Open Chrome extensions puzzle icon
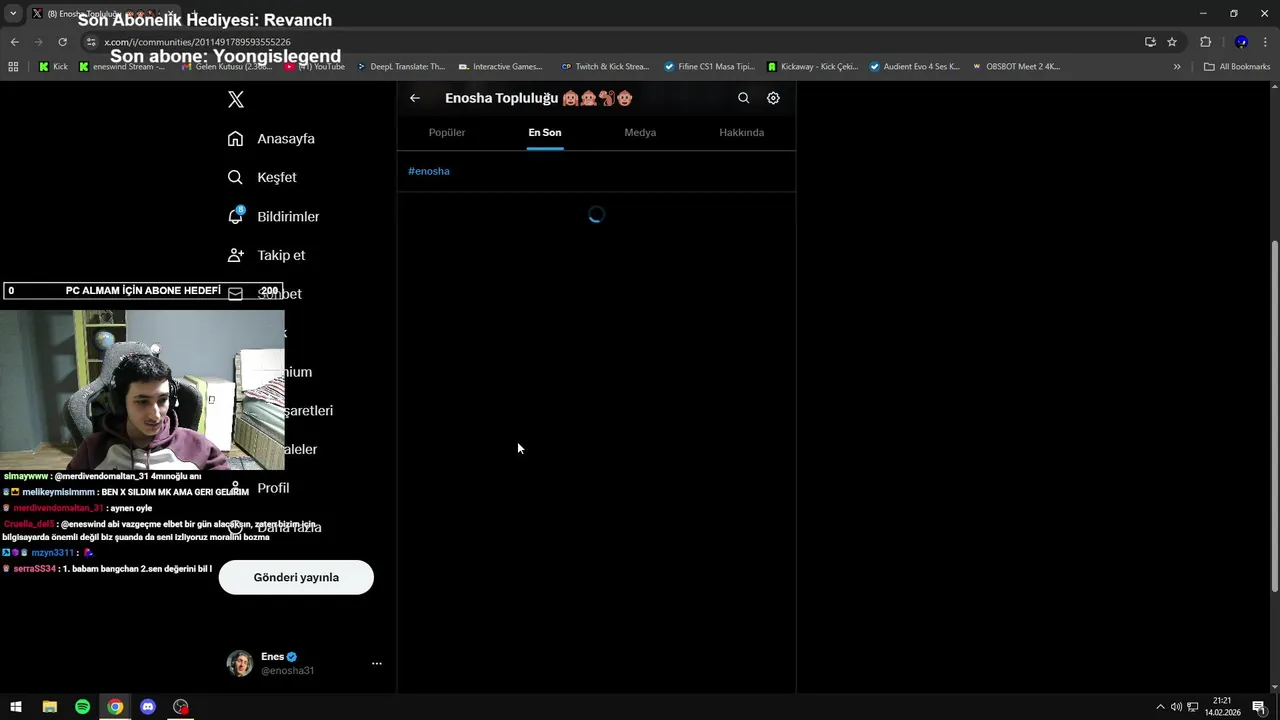This screenshot has height=720, width=1280. [1205, 42]
